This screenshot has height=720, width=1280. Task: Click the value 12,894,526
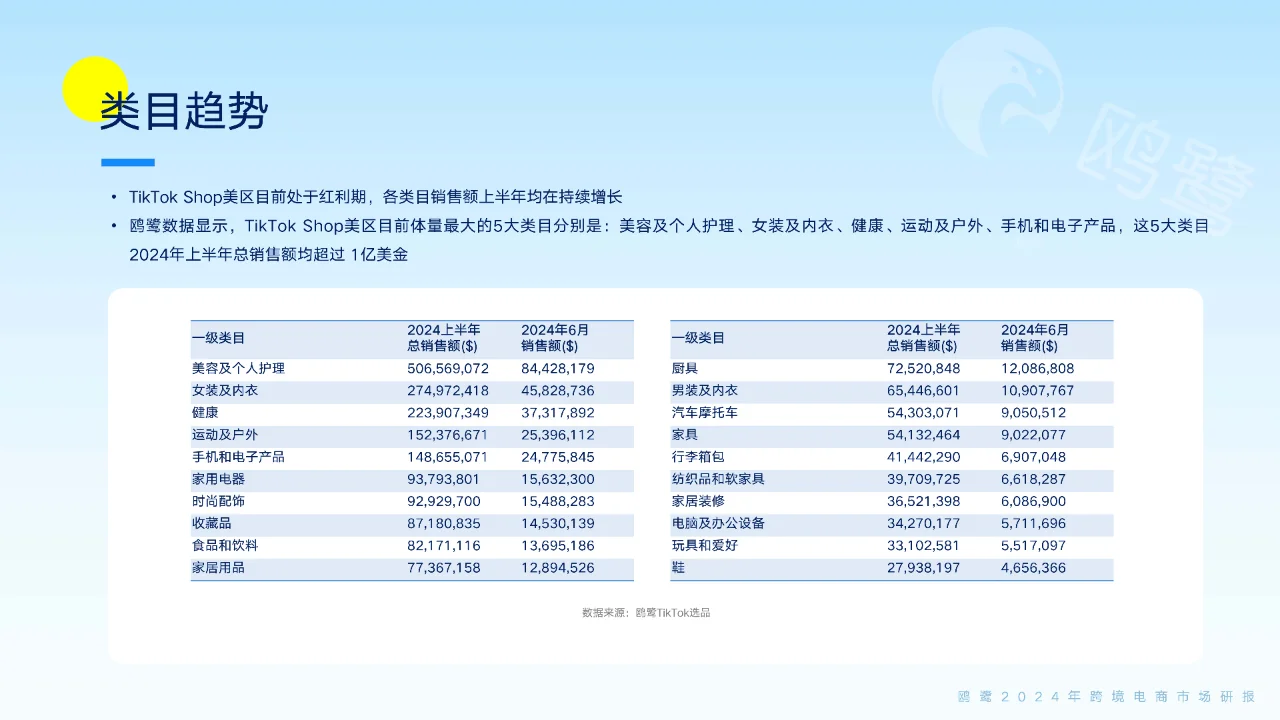tap(558, 568)
